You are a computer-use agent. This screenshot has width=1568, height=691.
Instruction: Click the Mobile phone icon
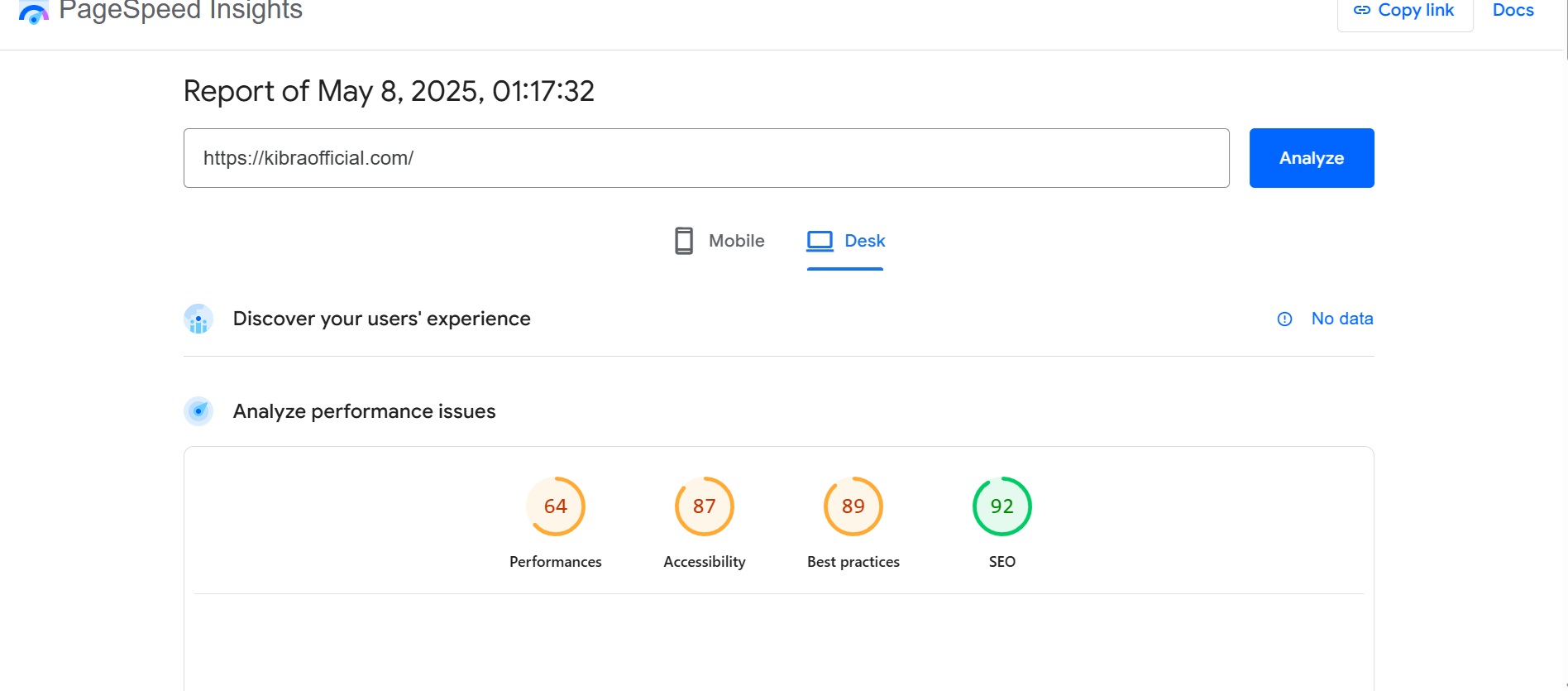click(x=684, y=241)
